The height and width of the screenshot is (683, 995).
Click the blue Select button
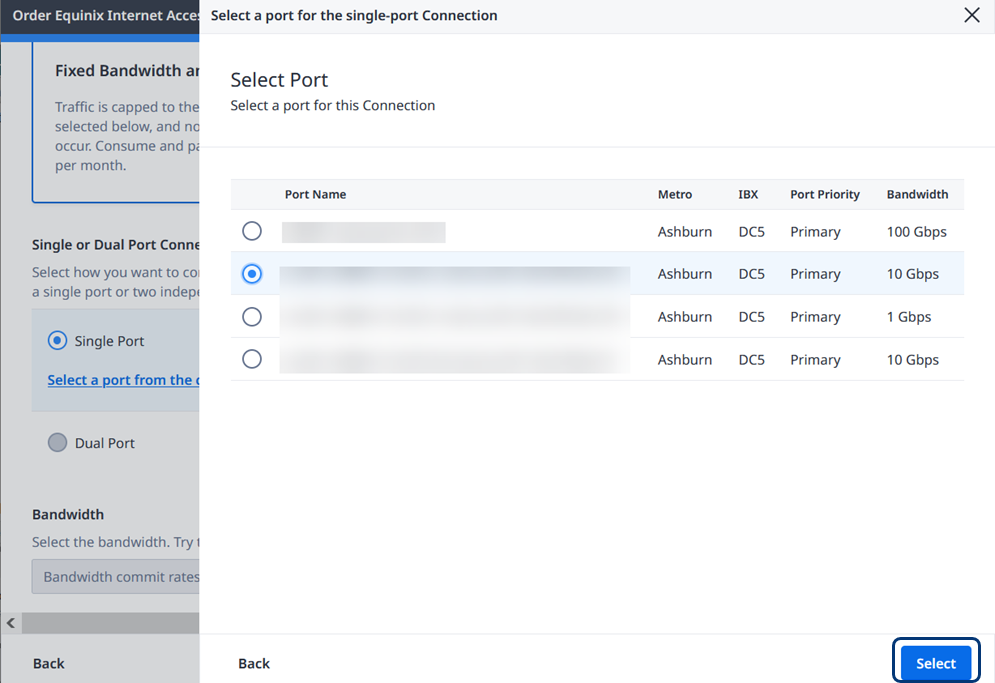(936, 663)
